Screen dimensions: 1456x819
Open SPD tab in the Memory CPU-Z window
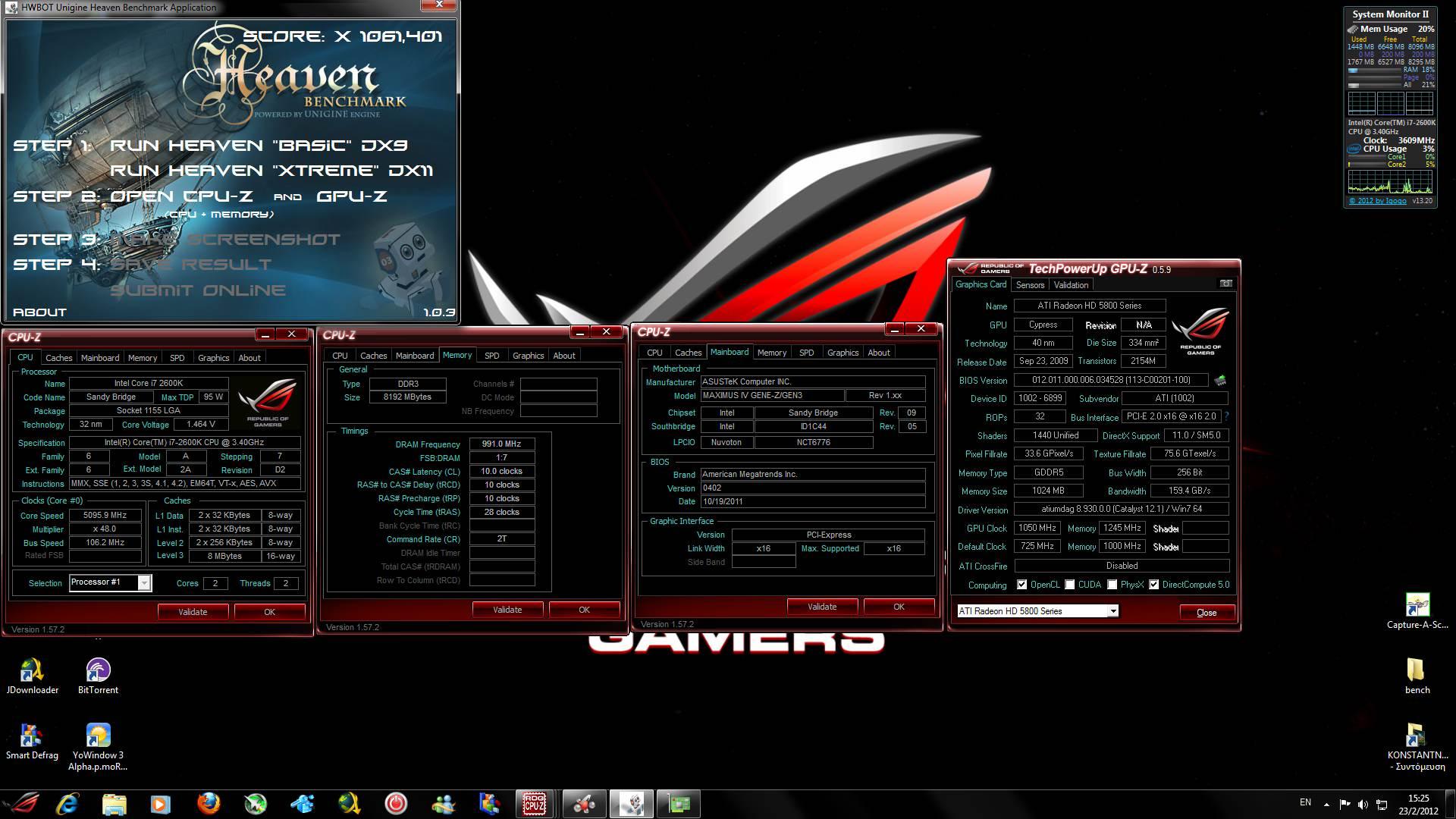point(492,356)
